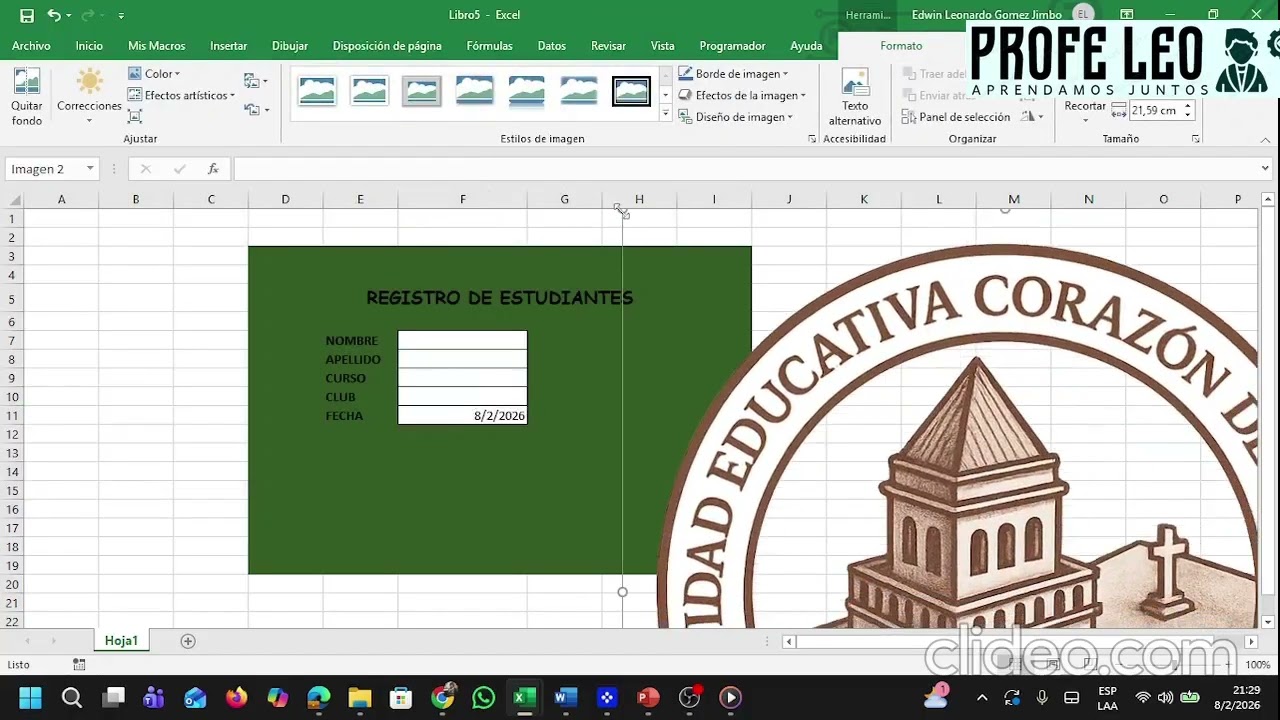Screen dimensions: 1280x720
Task: Open the Disposición de página tab
Action: point(387,46)
